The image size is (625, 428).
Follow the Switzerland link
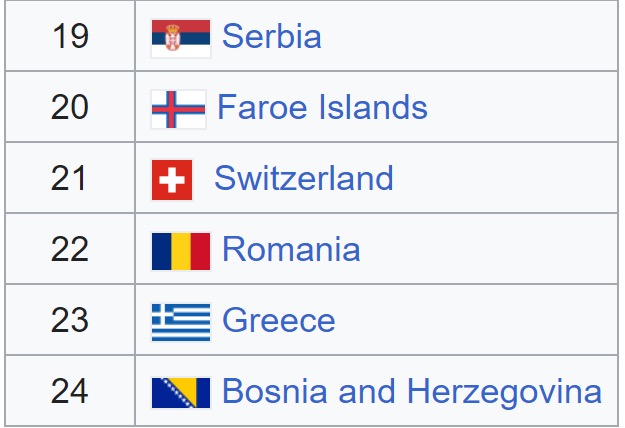point(304,178)
